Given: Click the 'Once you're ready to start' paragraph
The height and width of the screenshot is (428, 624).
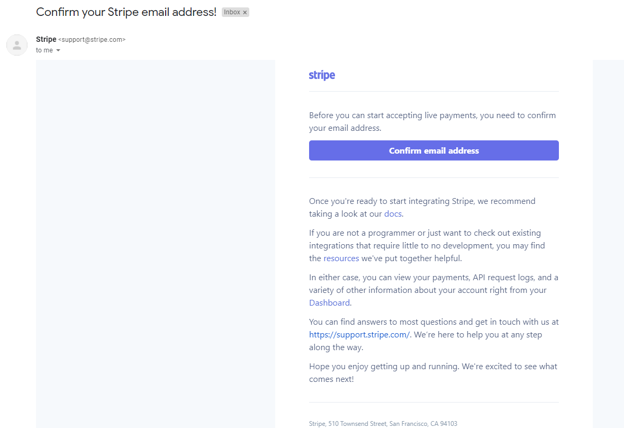Looking at the screenshot, I should pos(432,201).
